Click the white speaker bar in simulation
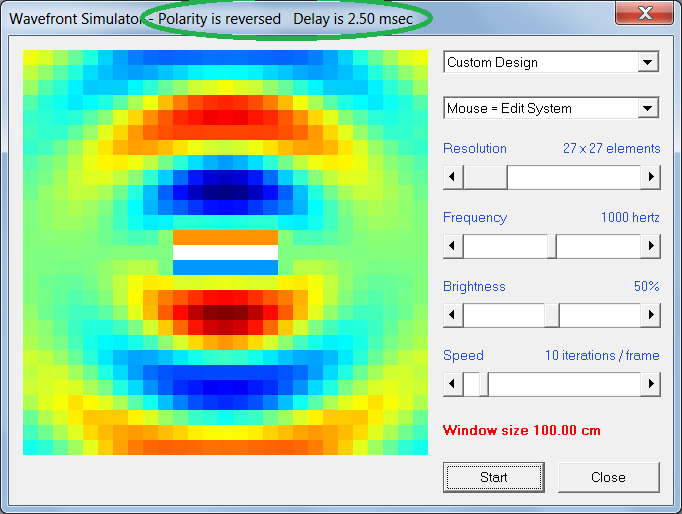 coord(225,253)
